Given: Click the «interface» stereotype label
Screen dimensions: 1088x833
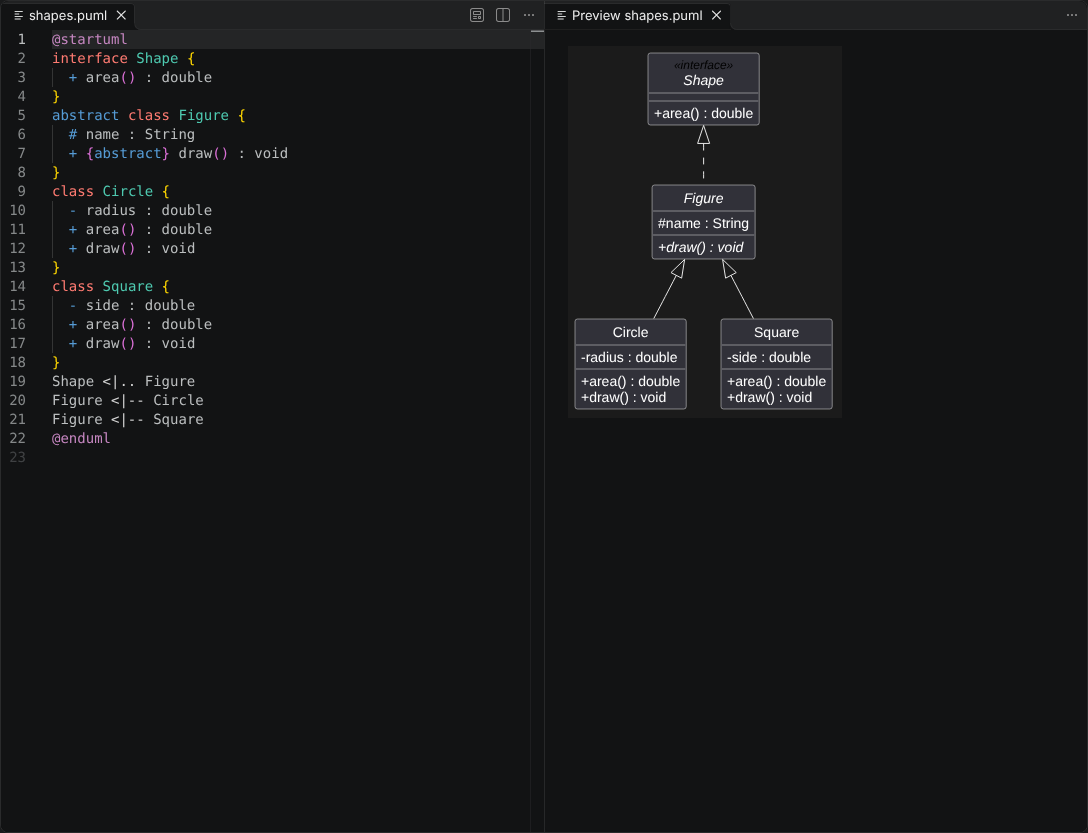Looking at the screenshot, I should point(703,65).
